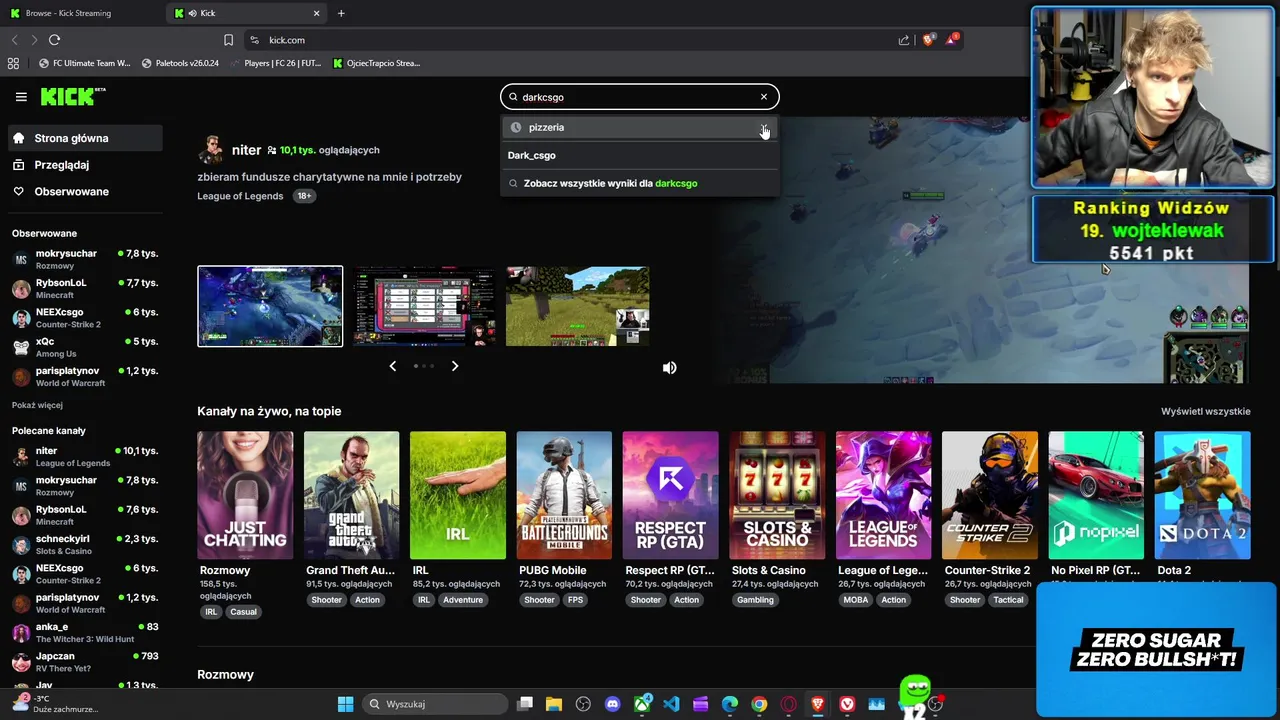Open Brave Shields lion icon
Screen dimensions: 1280x720
pyautogui.click(x=928, y=40)
